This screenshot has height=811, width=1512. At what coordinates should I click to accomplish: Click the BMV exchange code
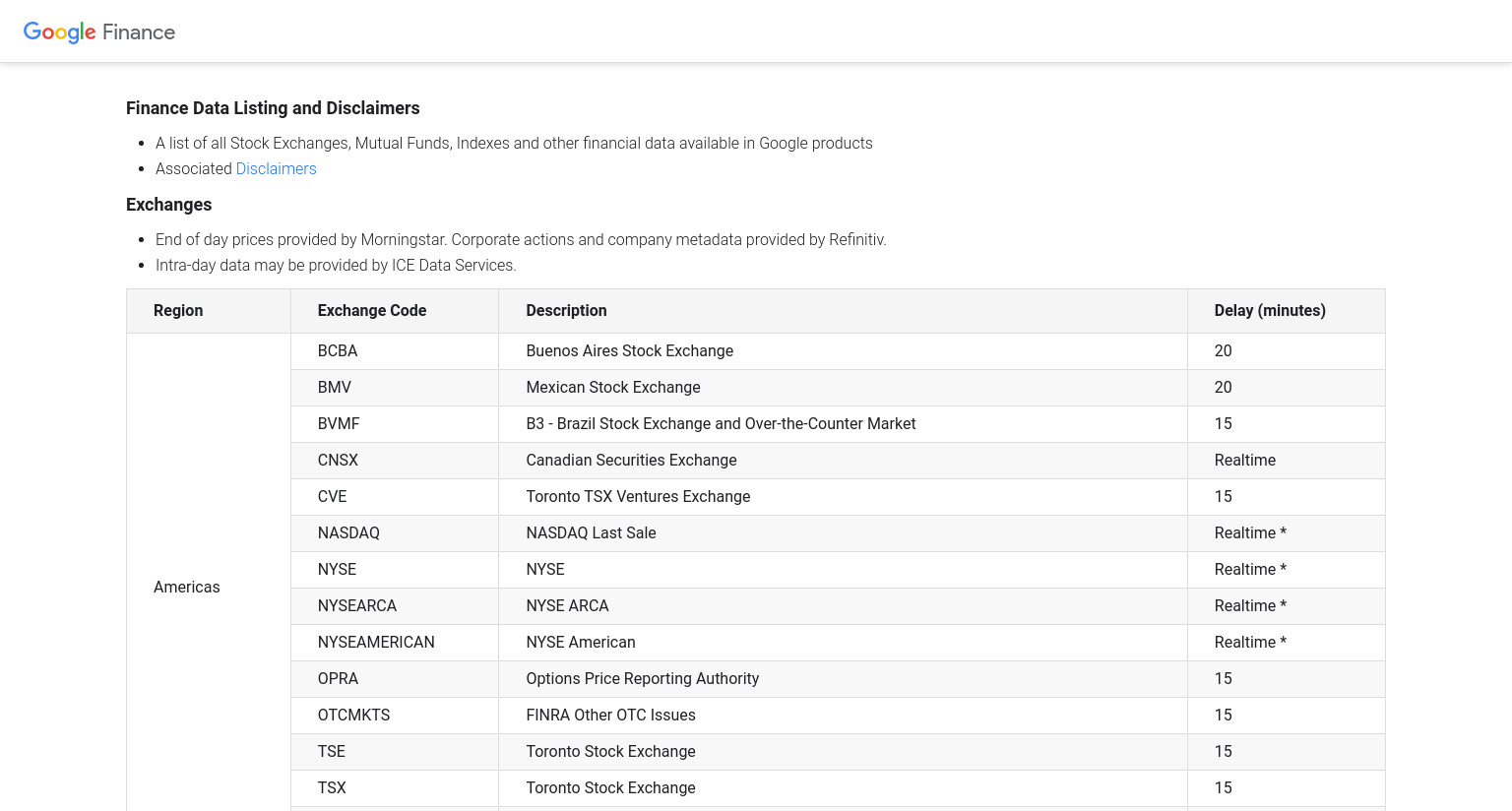335,387
